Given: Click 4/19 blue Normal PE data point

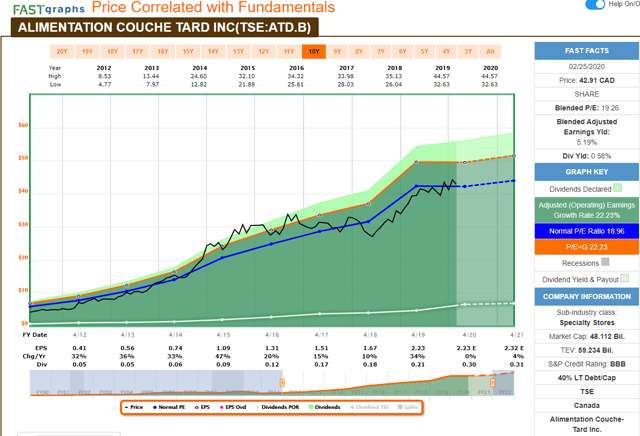Looking at the screenshot, I should [417, 186].
